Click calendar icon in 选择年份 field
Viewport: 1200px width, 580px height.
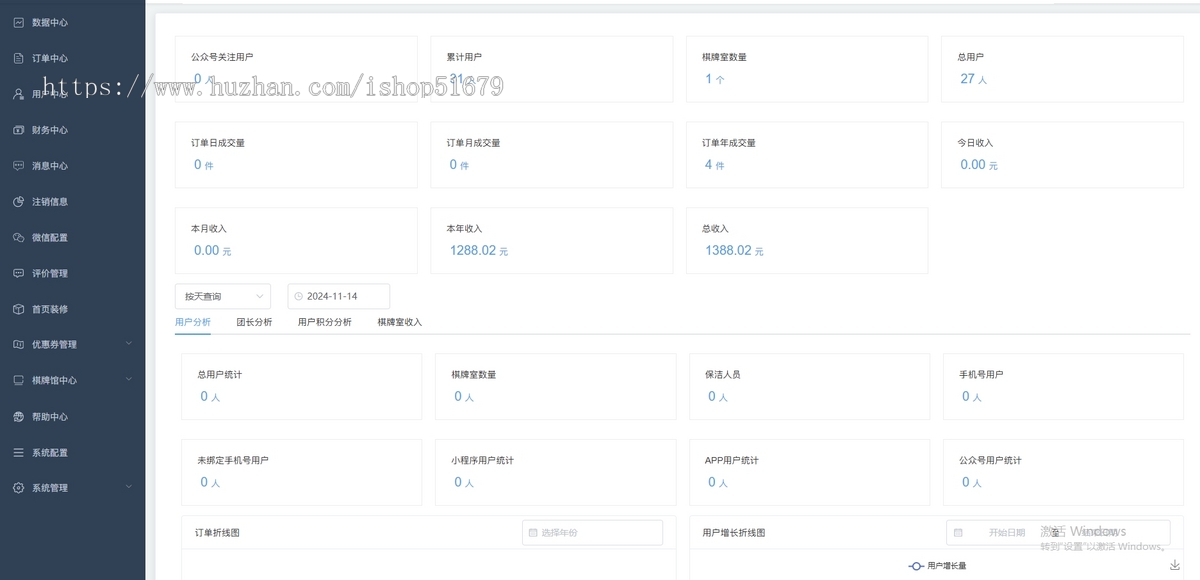pyautogui.click(x=533, y=533)
